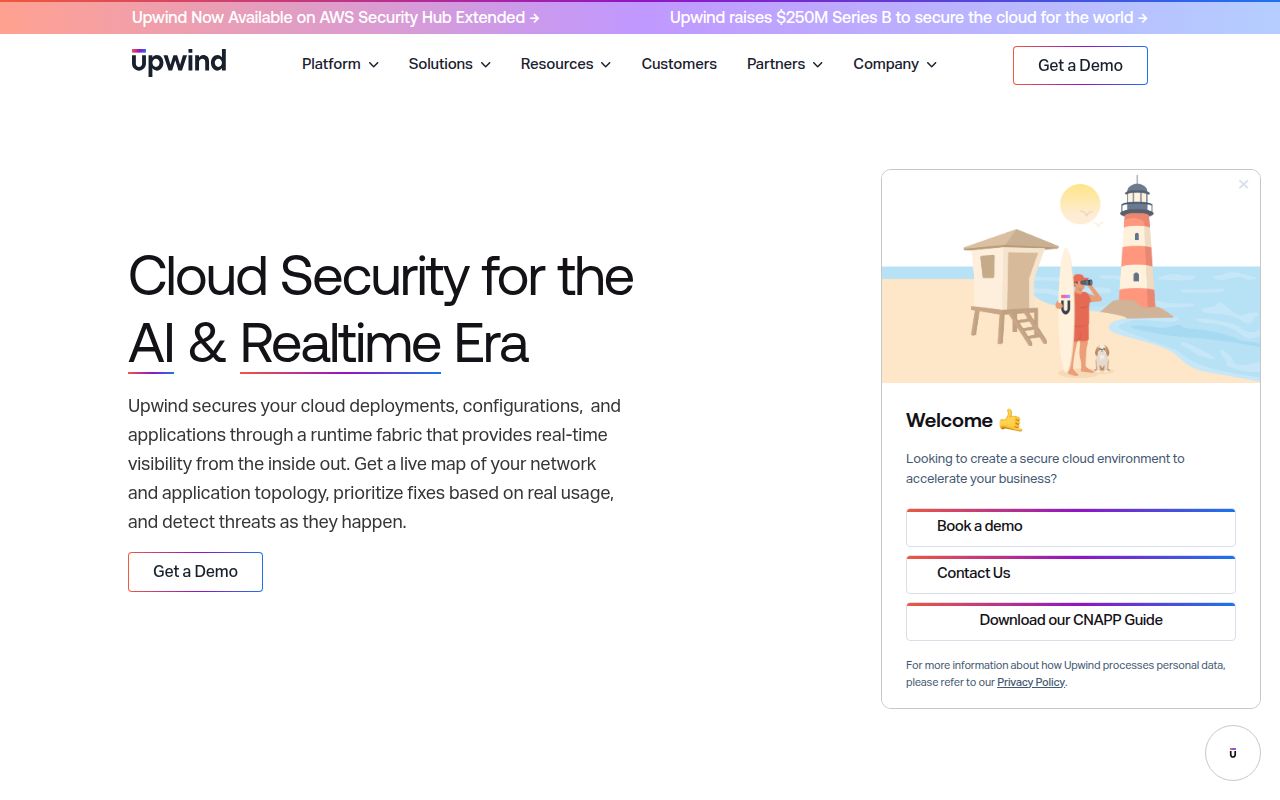This screenshot has width=1280, height=800.
Task: Open the Upwind chat bubble launcher
Action: point(1232,753)
